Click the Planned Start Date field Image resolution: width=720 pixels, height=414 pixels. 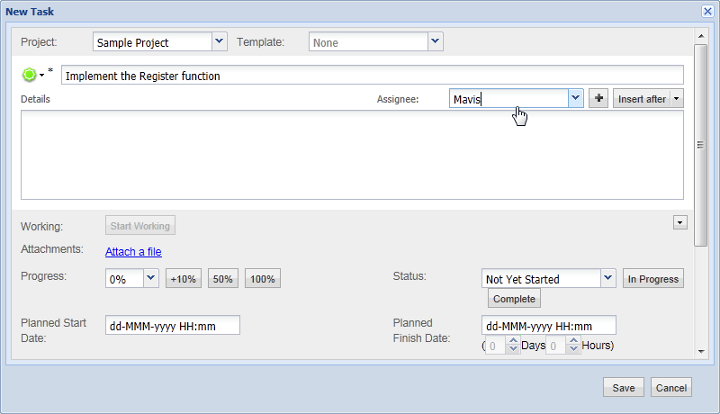[173, 325]
